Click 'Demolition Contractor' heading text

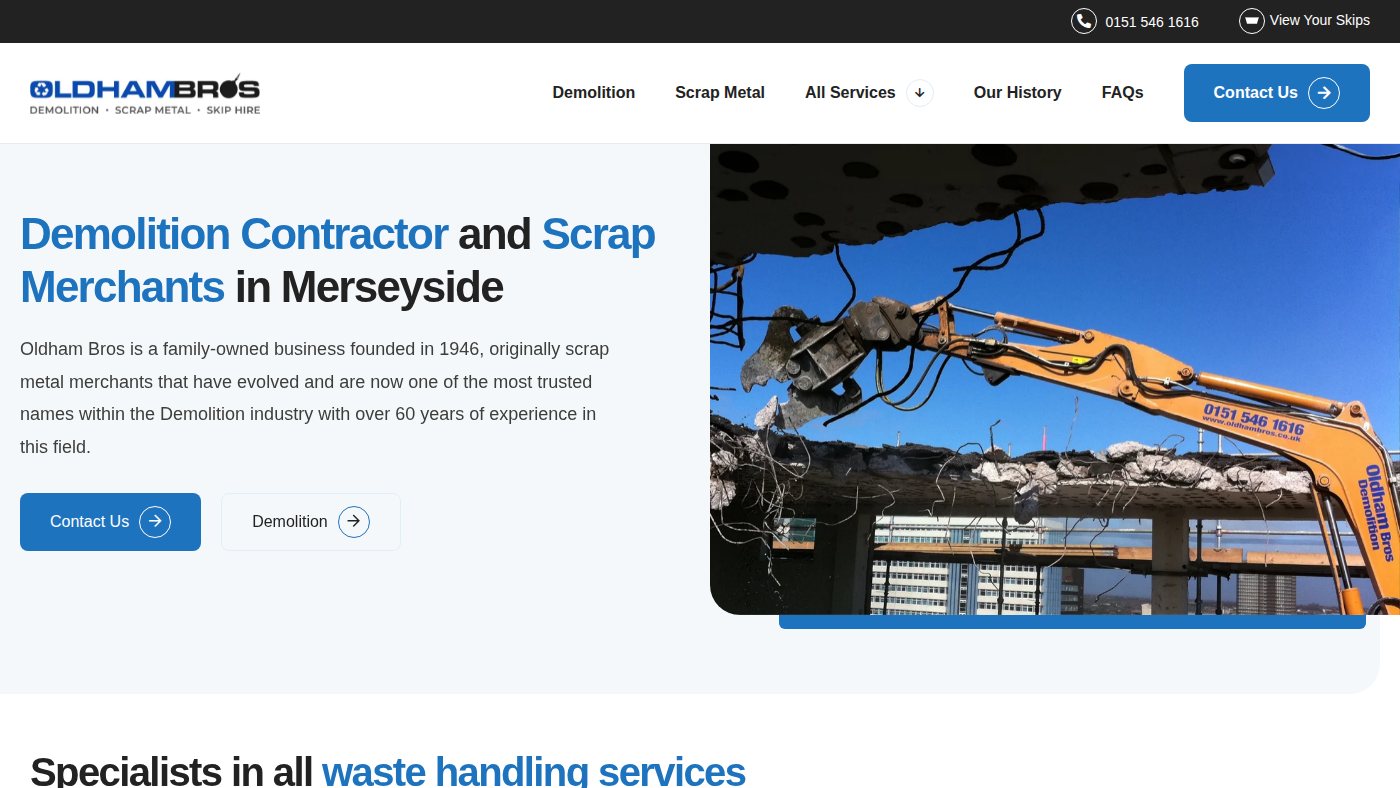234,234
